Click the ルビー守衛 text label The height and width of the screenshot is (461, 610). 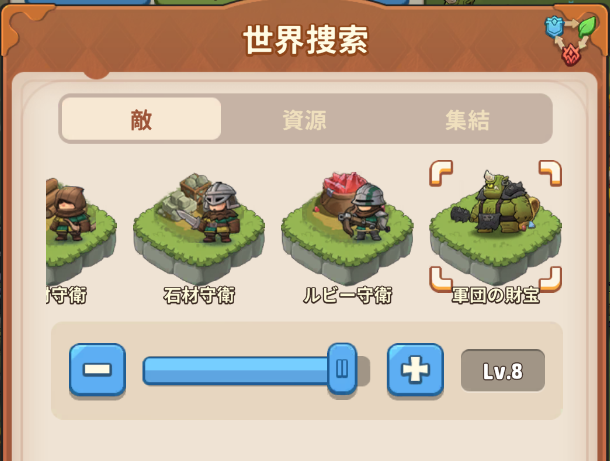347,296
